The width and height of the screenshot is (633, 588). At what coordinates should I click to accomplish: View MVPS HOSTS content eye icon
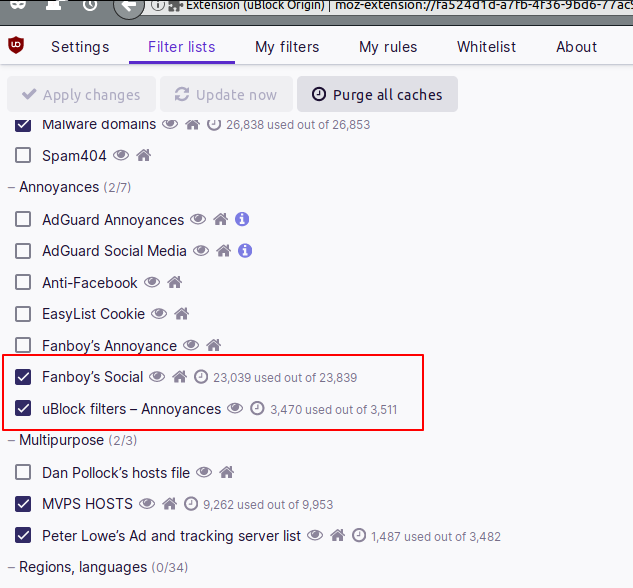click(147, 504)
